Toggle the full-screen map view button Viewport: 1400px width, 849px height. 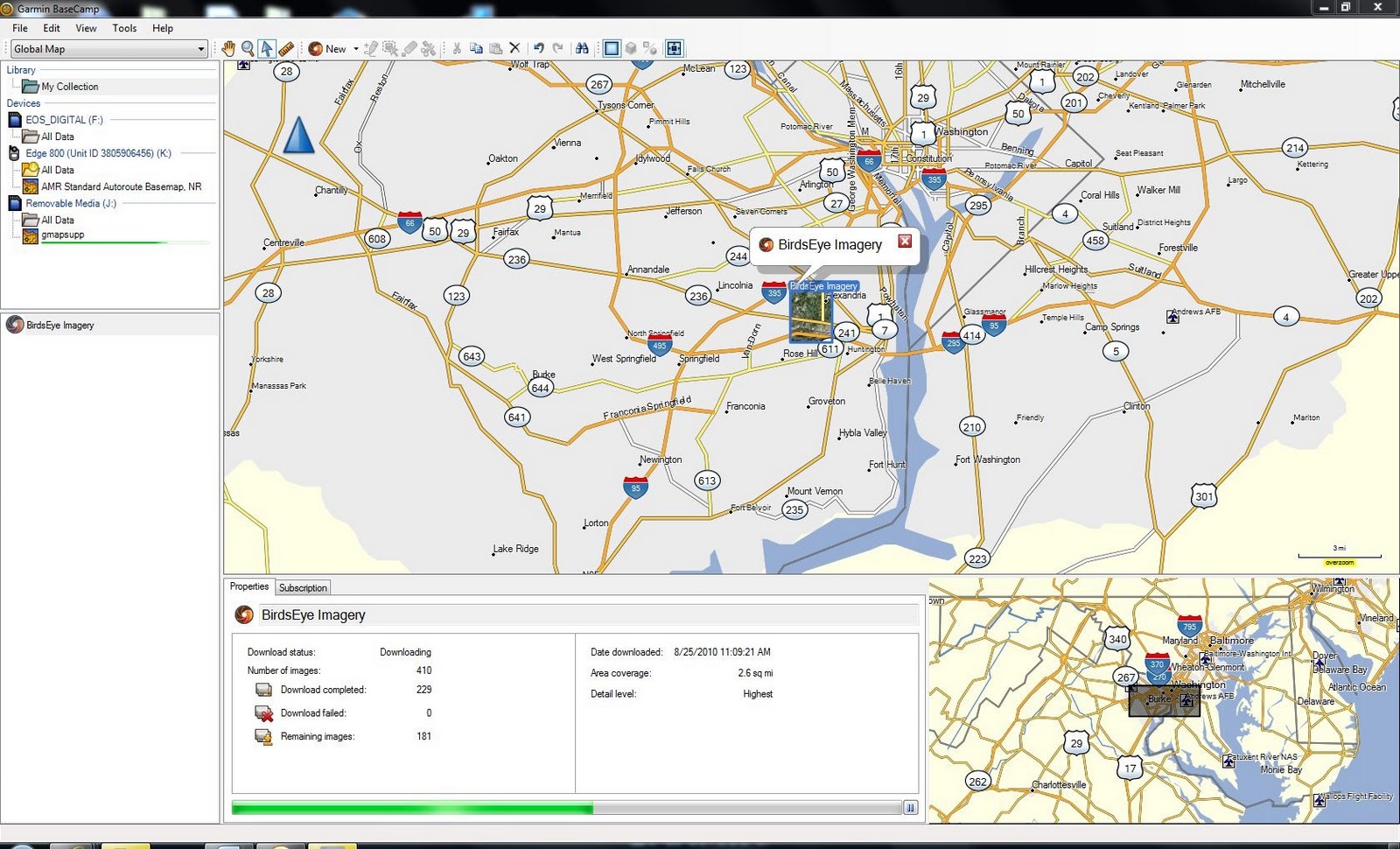[674, 48]
